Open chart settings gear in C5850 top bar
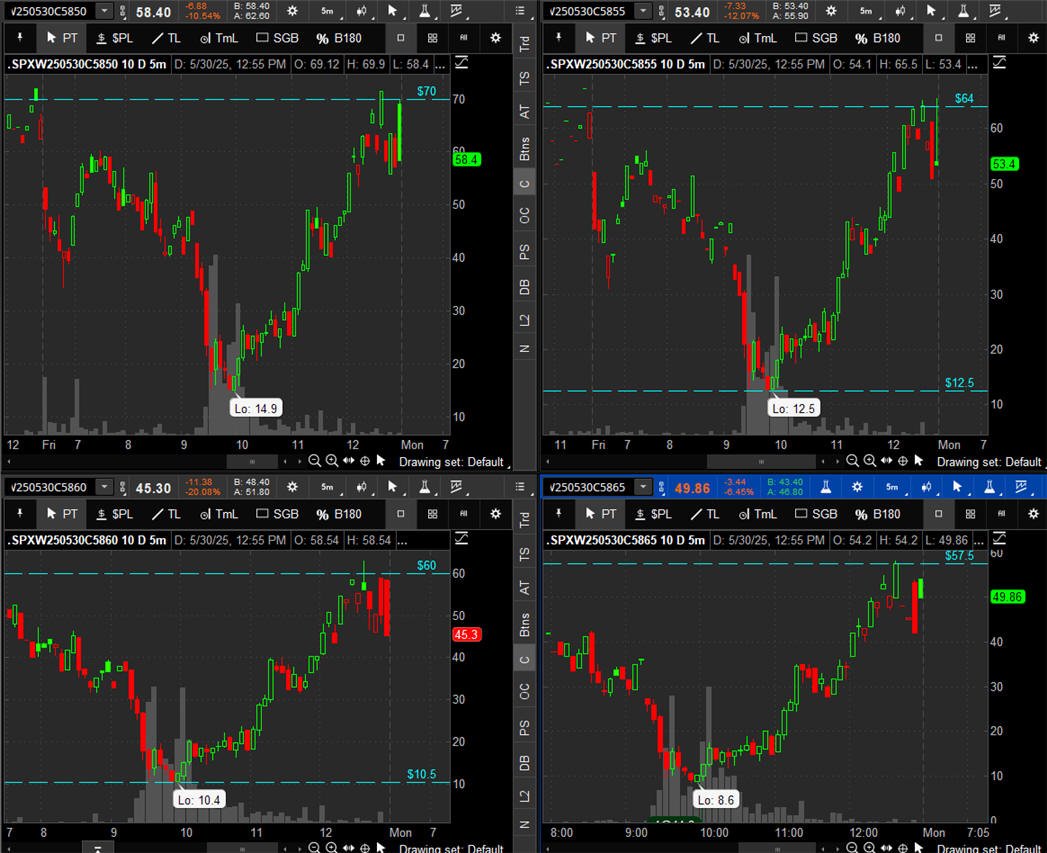The image size is (1047, 853). [292, 11]
